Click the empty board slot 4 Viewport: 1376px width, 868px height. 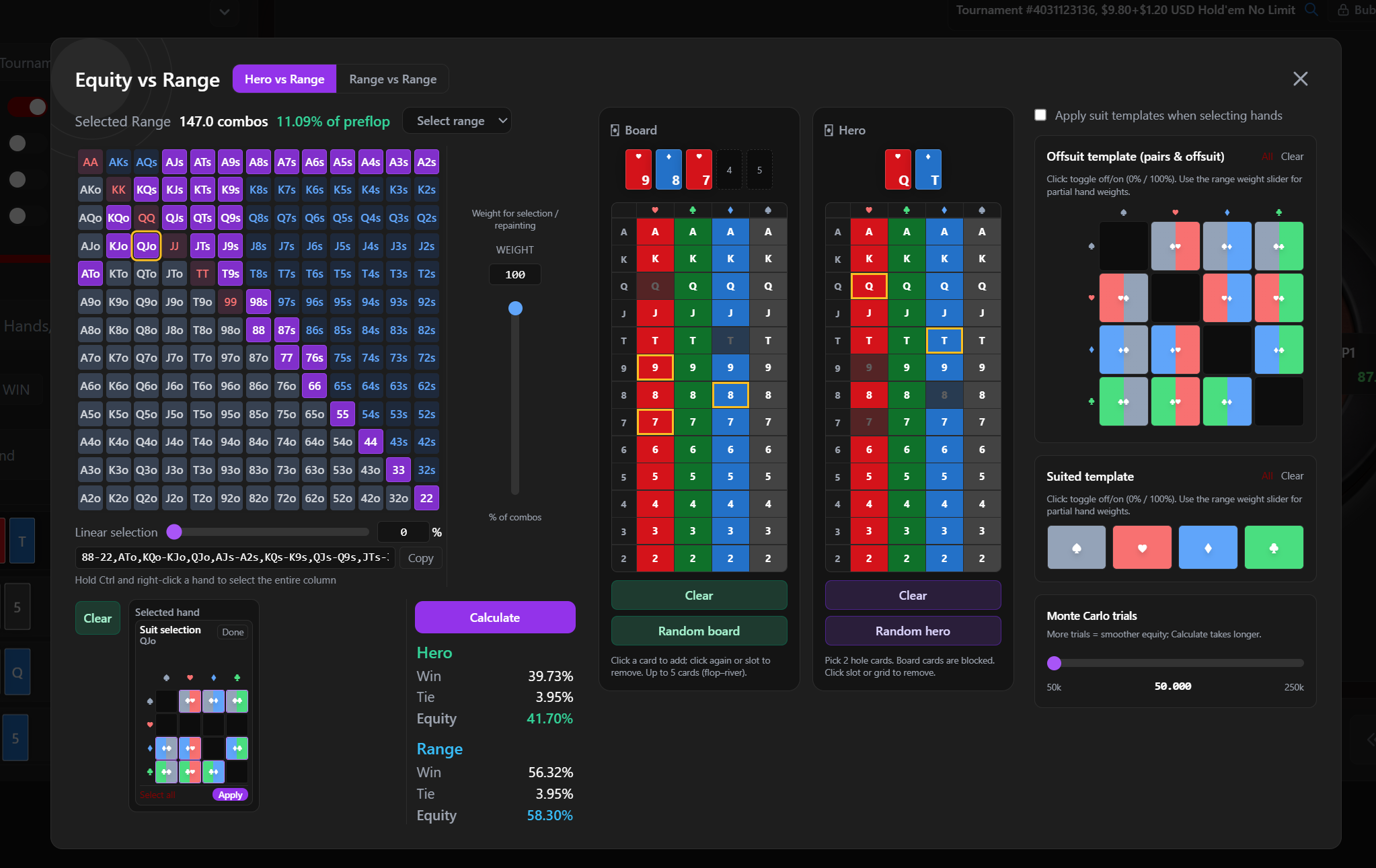[729, 169]
